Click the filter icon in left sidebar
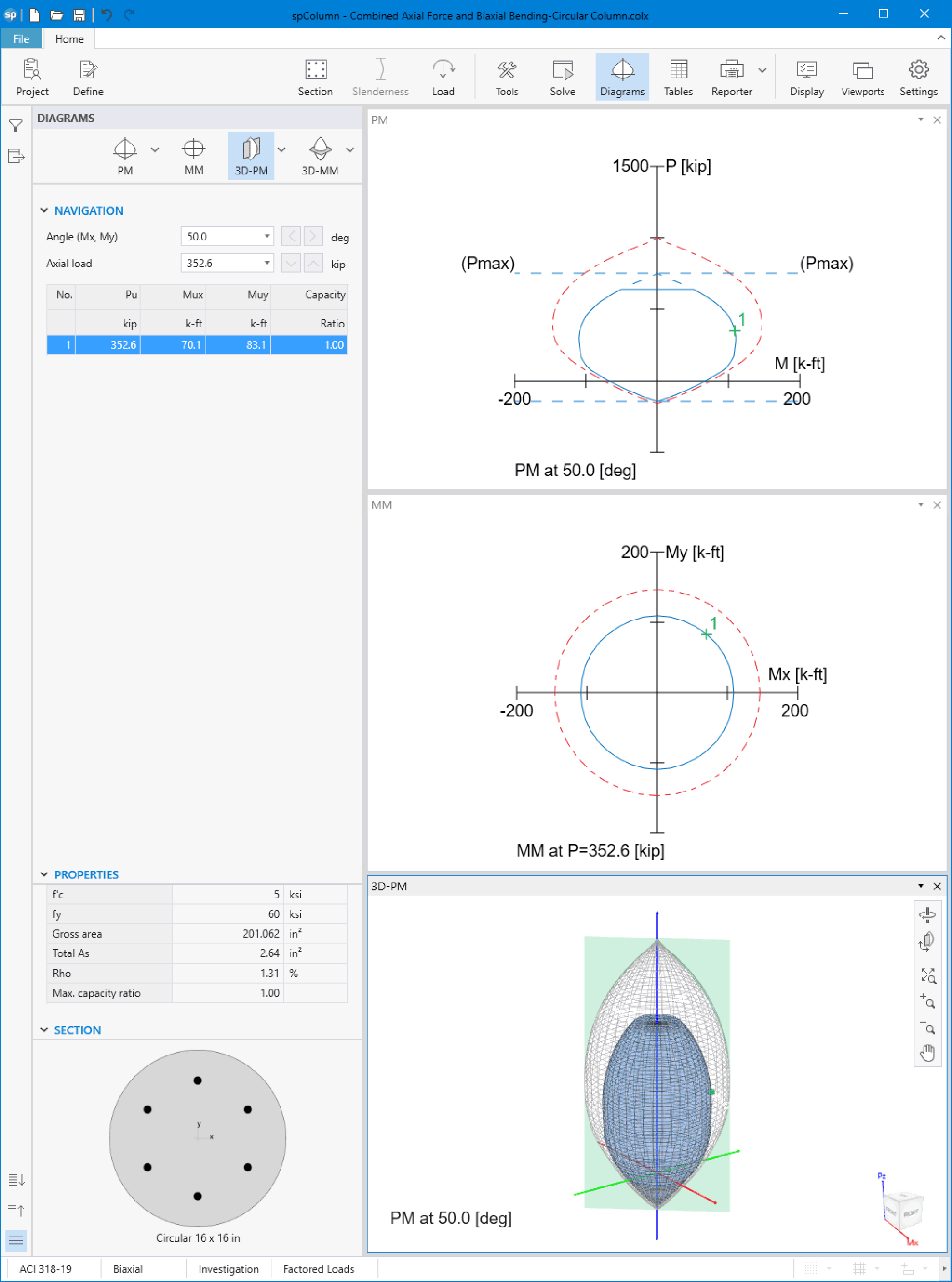 pyautogui.click(x=16, y=125)
